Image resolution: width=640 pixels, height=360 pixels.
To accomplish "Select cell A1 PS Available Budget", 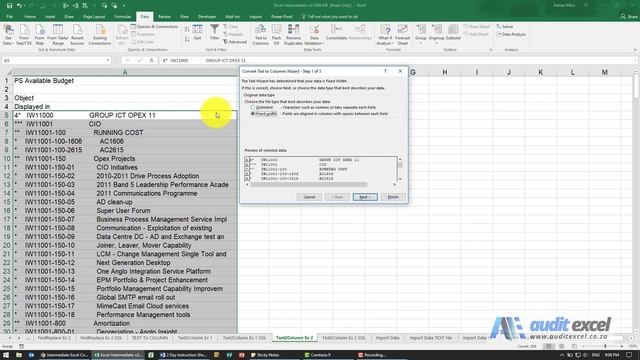I will pyautogui.click(x=125, y=81).
